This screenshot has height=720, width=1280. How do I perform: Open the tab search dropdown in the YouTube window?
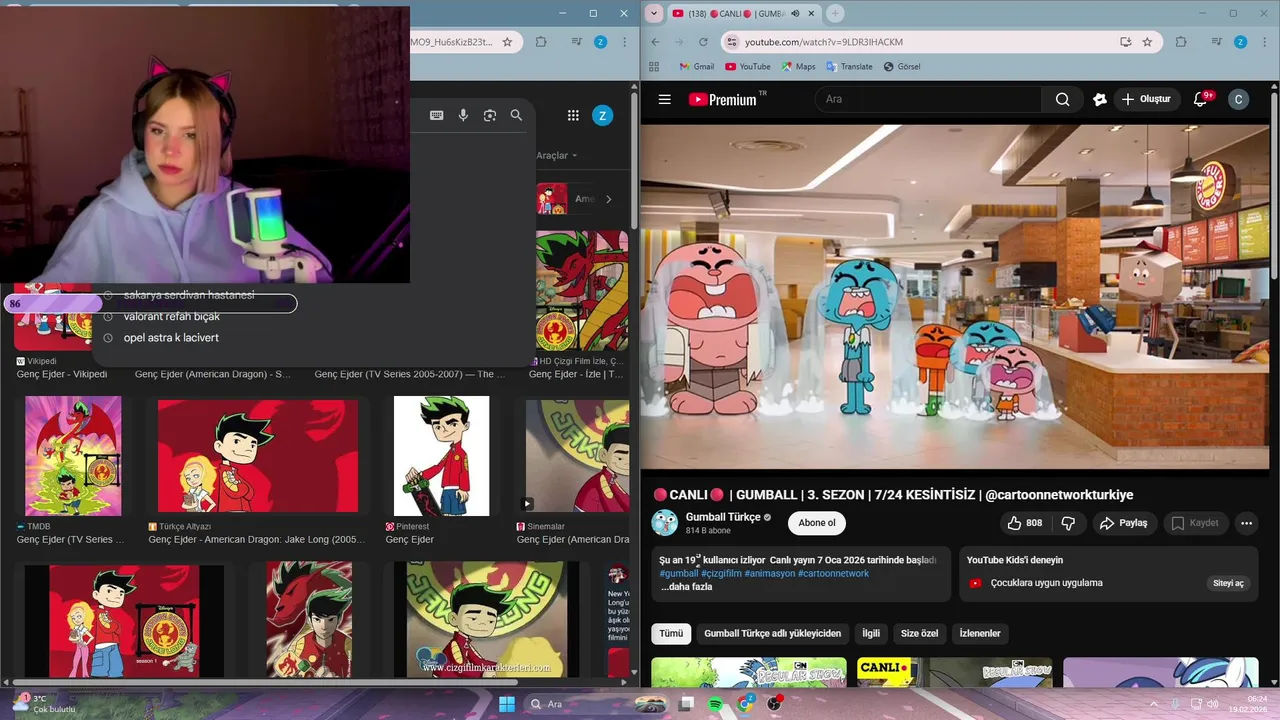(654, 13)
